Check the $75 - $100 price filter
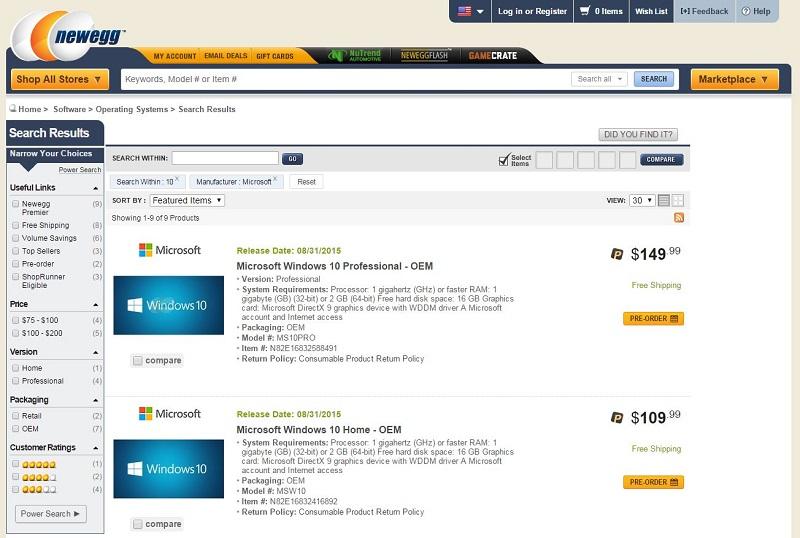800x538 pixels. (x=15, y=320)
